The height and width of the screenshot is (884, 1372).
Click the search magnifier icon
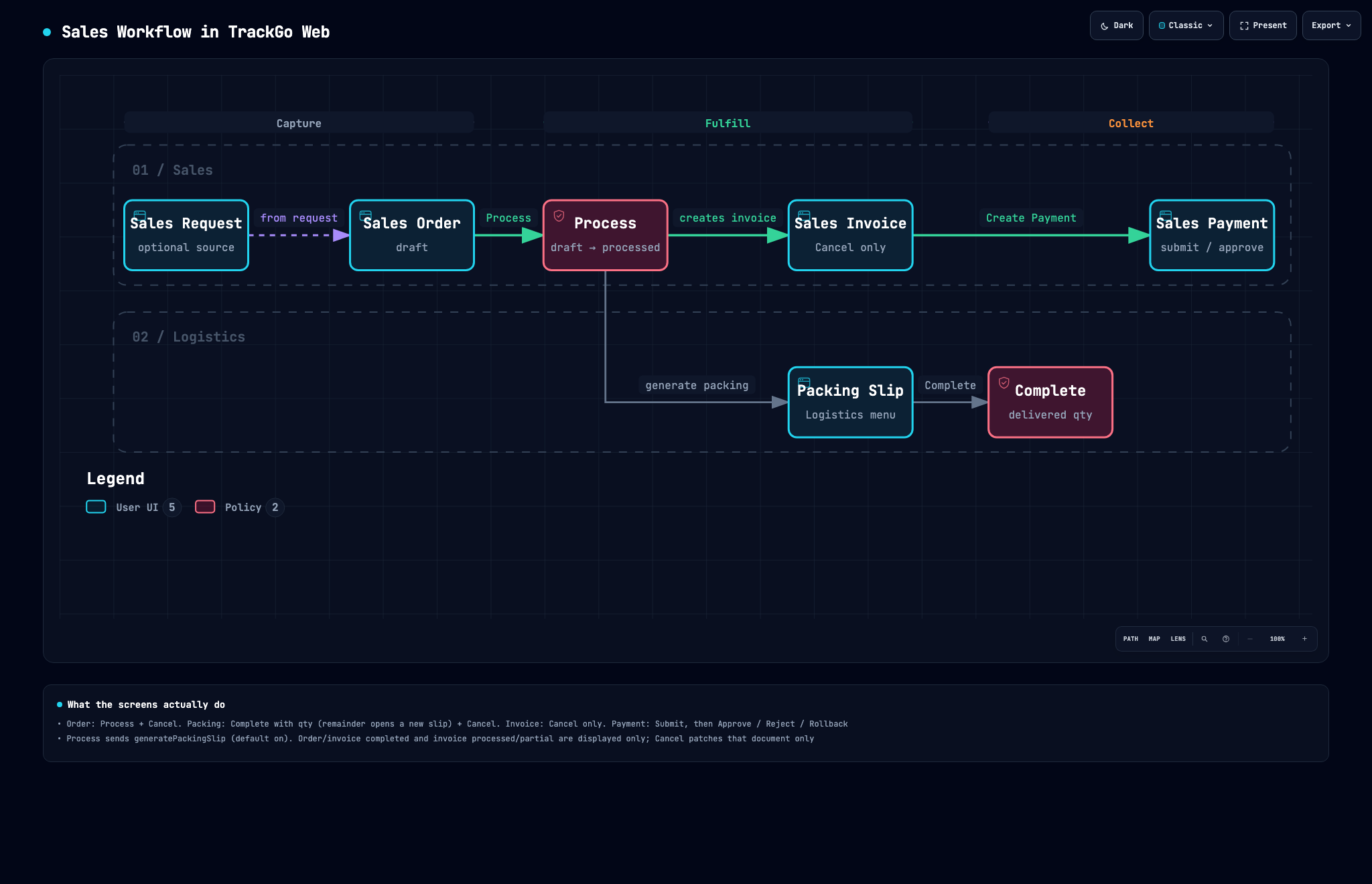1205,639
